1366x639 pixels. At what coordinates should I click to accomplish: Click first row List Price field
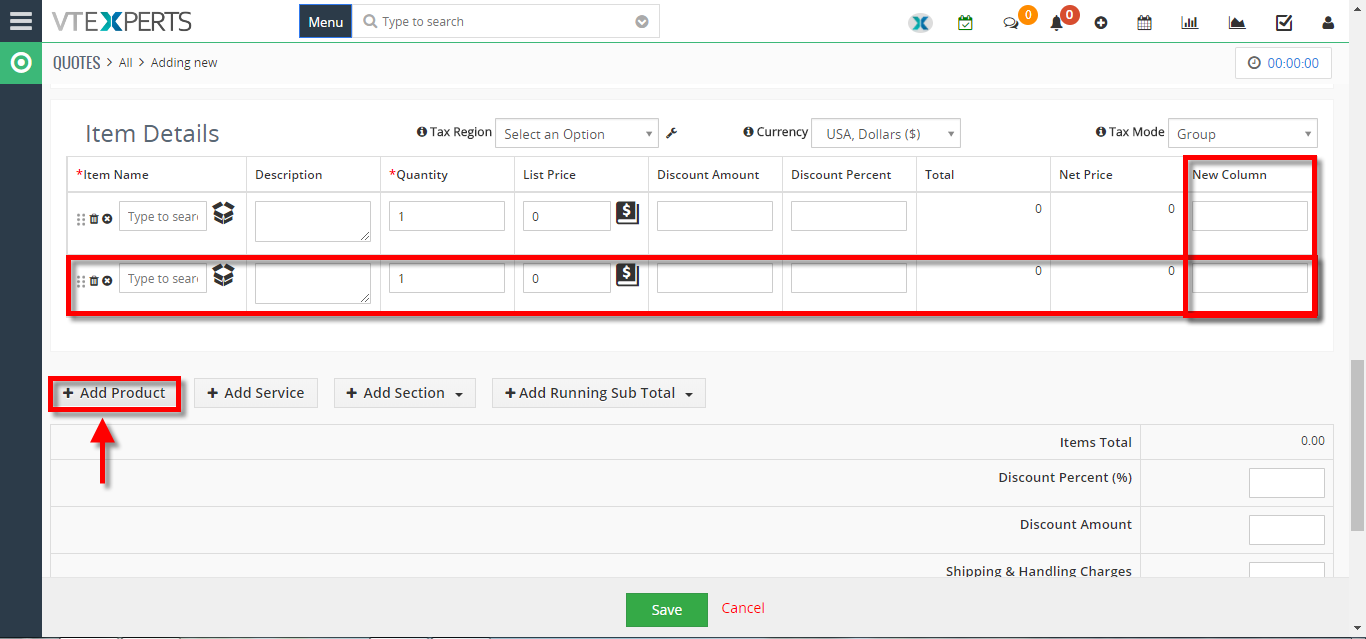[x=567, y=216]
